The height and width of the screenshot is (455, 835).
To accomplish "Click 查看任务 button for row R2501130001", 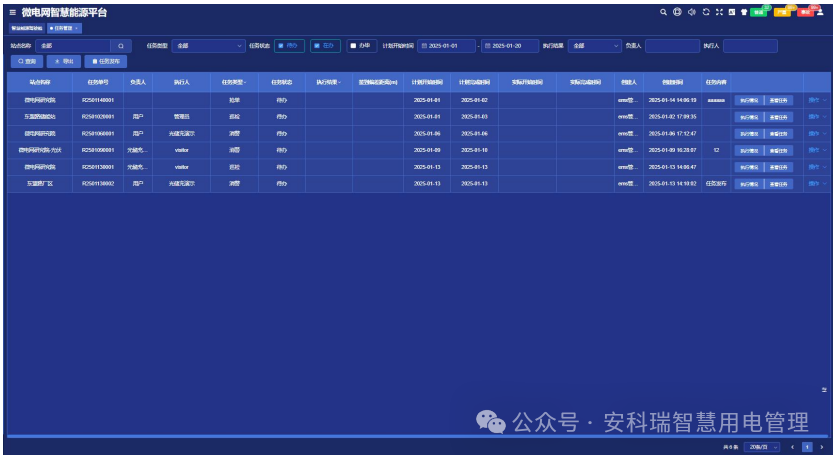I will pyautogui.click(x=779, y=167).
